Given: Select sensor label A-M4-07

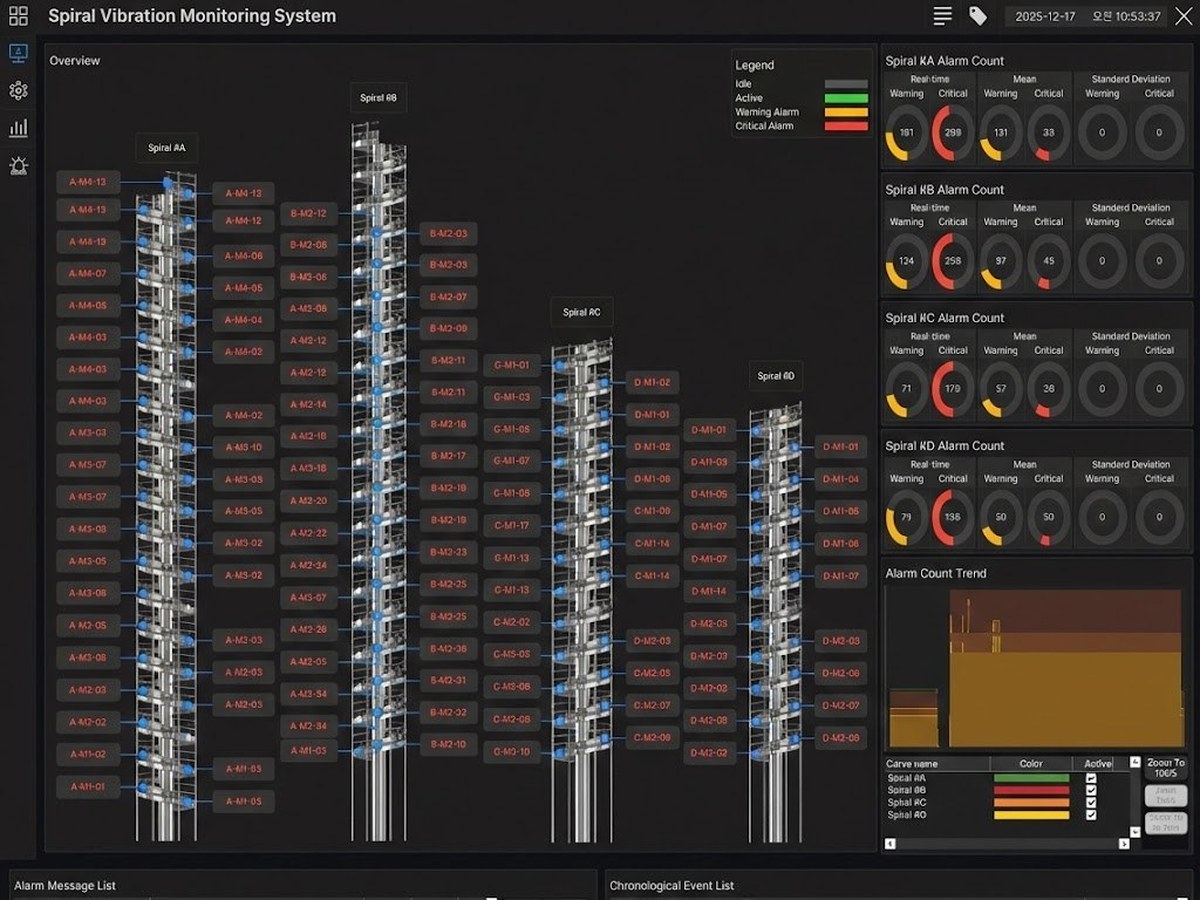Looking at the screenshot, I should (x=88, y=273).
